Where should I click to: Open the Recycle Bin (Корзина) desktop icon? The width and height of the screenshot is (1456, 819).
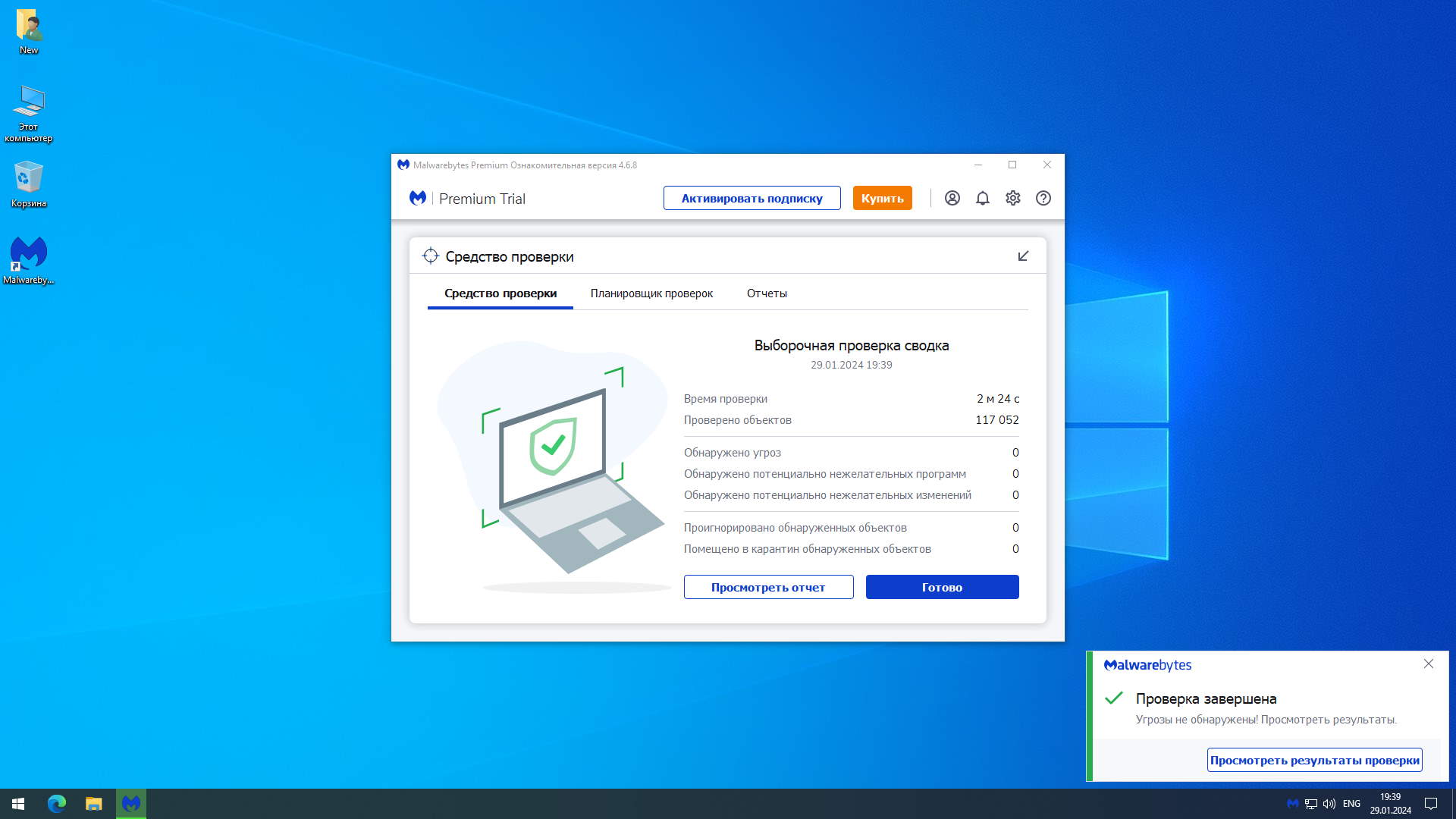tap(29, 184)
